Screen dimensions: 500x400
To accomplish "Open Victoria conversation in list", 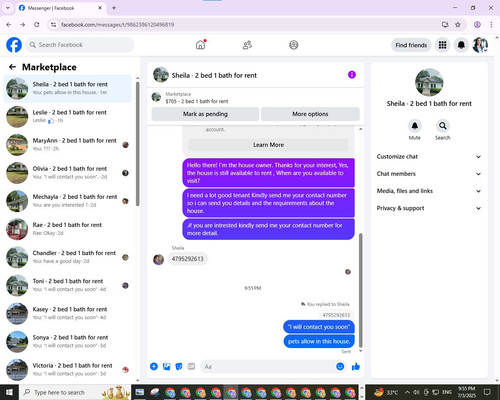I will pyautogui.click(x=68, y=370).
